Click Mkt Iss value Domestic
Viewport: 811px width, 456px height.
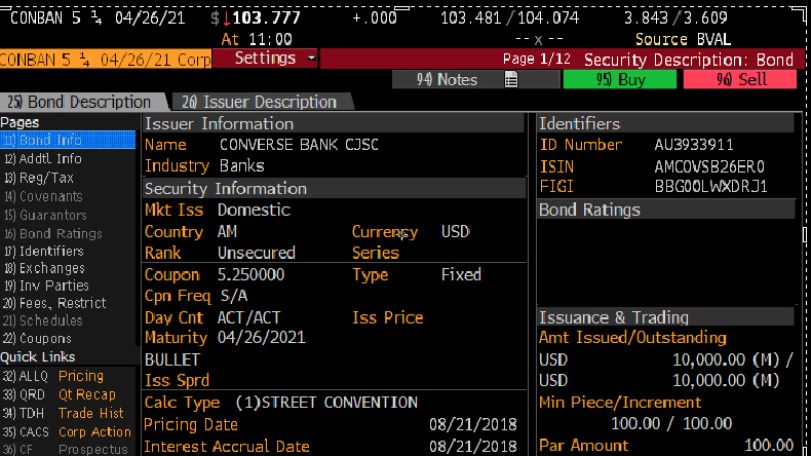coord(254,210)
